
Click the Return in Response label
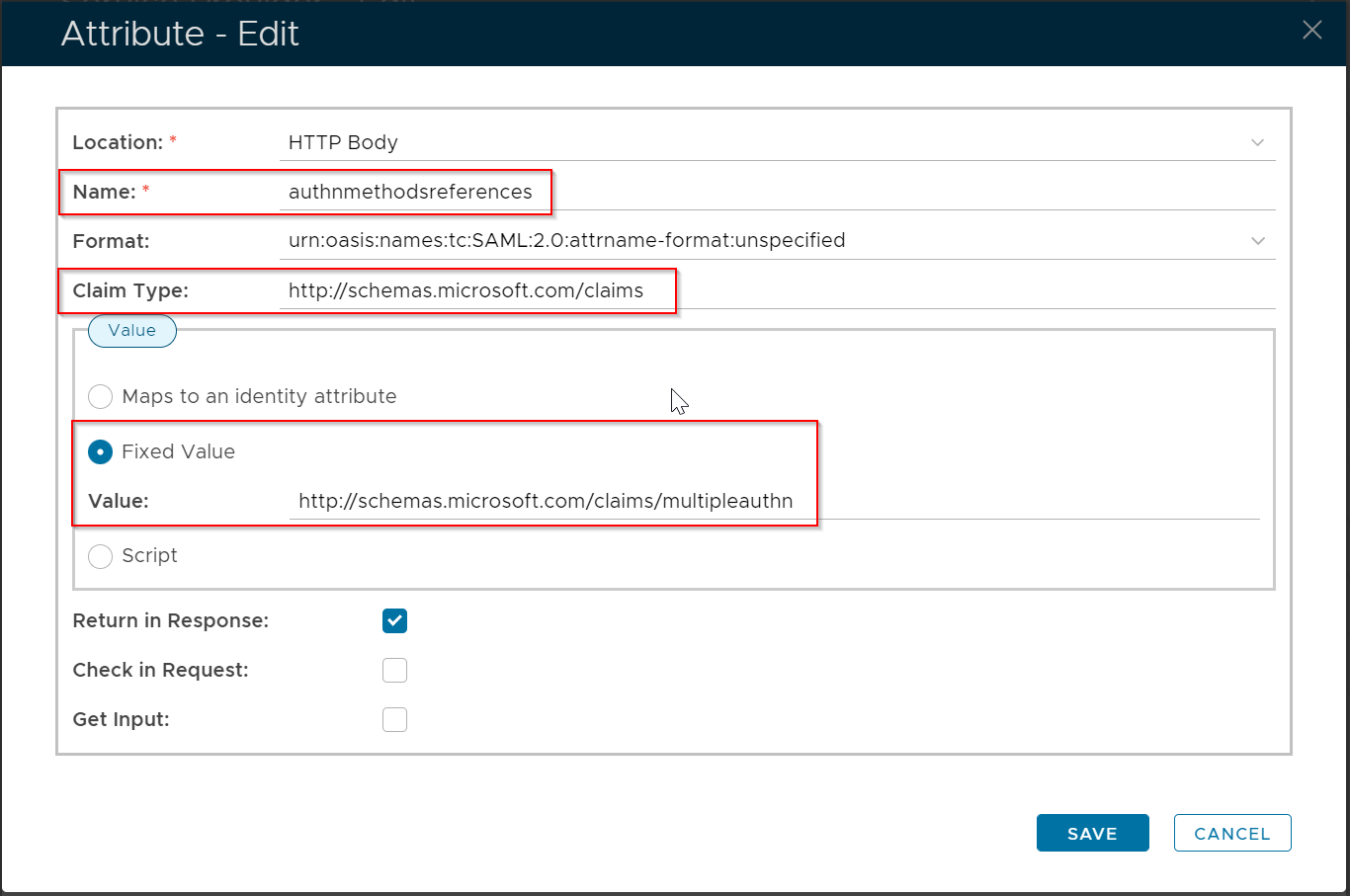(170, 621)
